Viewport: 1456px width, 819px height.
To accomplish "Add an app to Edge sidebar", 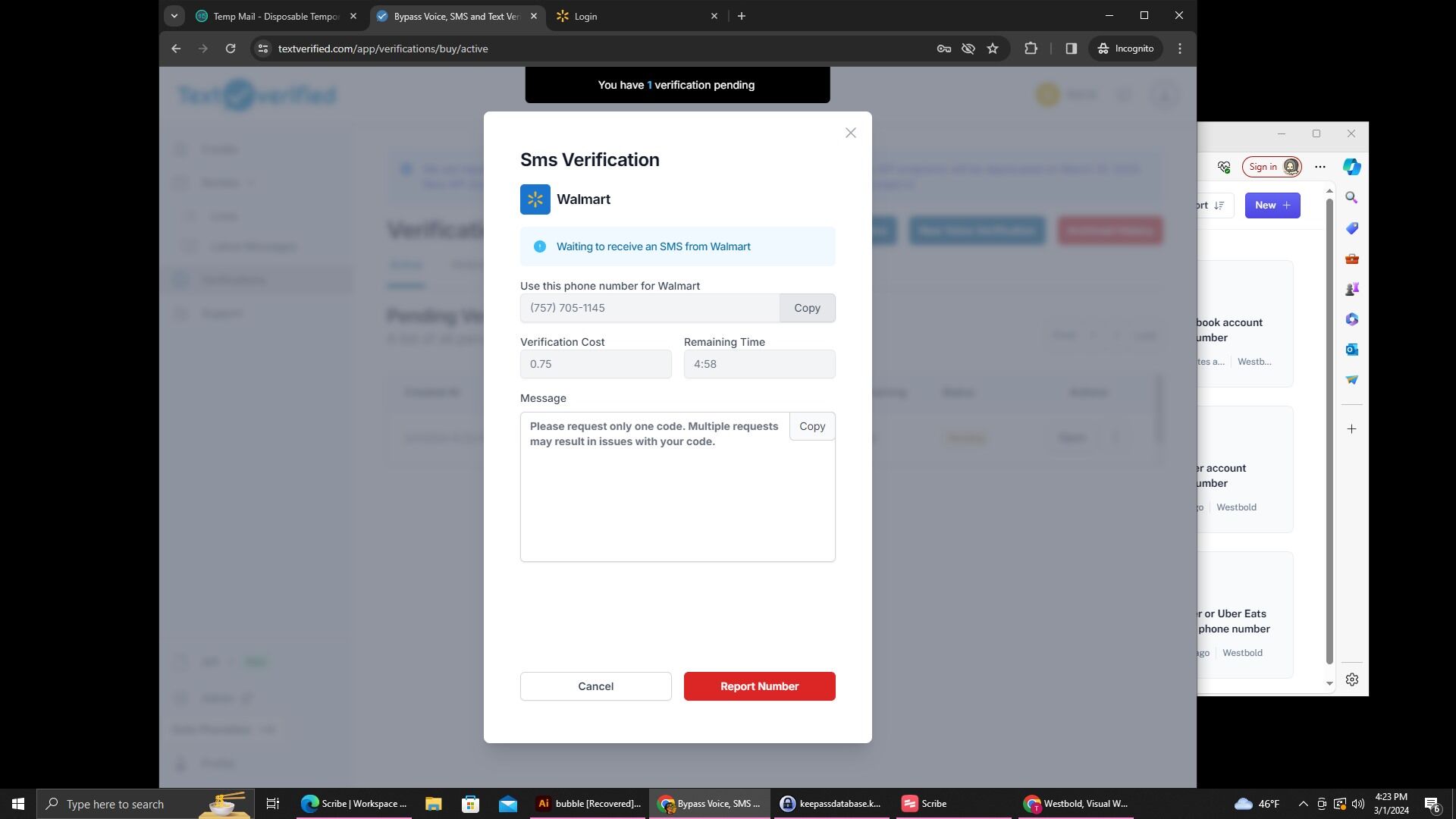I will tap(1351, 429).
